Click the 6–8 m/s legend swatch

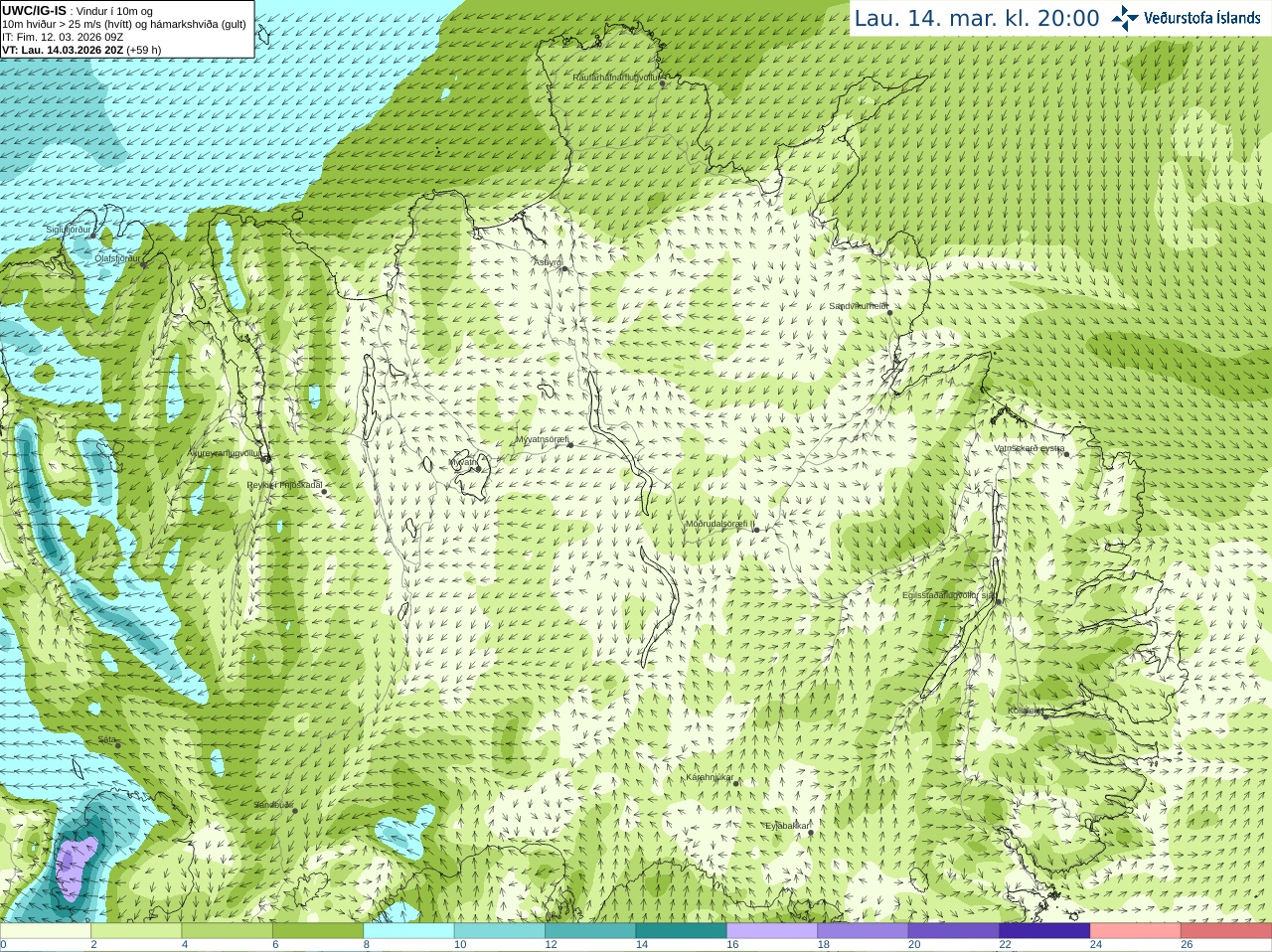[318, 931]
